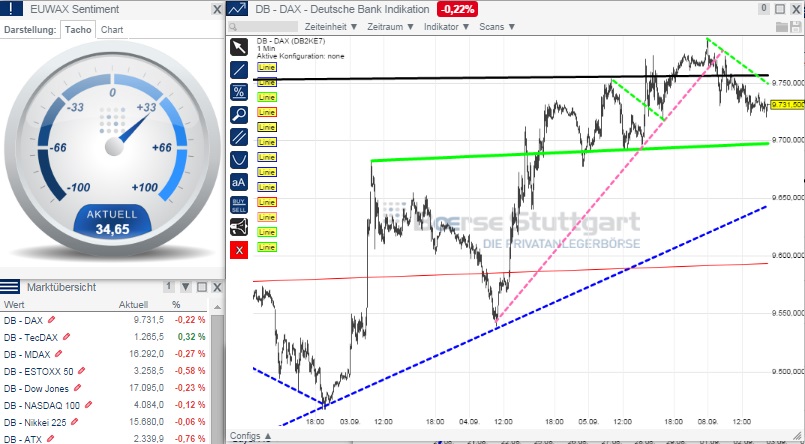Edit the DB - ATX row pencil icon
This screenshot has width=805, height=444.
click(x=50, y=439)
